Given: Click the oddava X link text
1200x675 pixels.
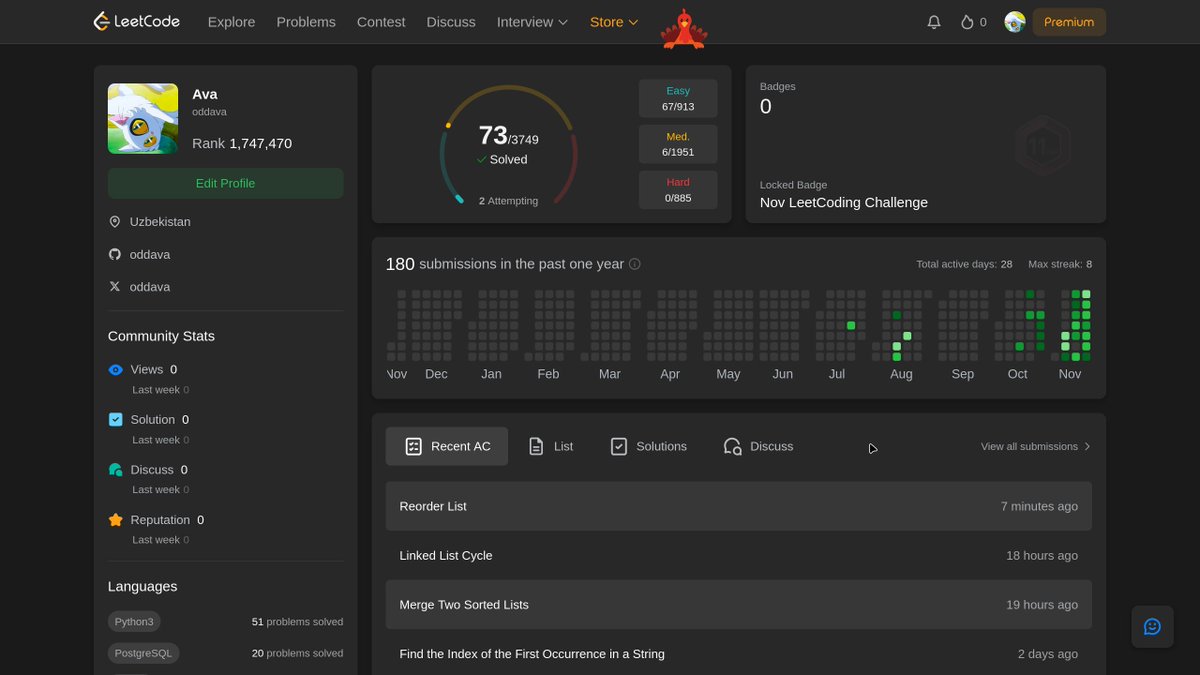Looking at the screenshot, I should coord(150,287).
